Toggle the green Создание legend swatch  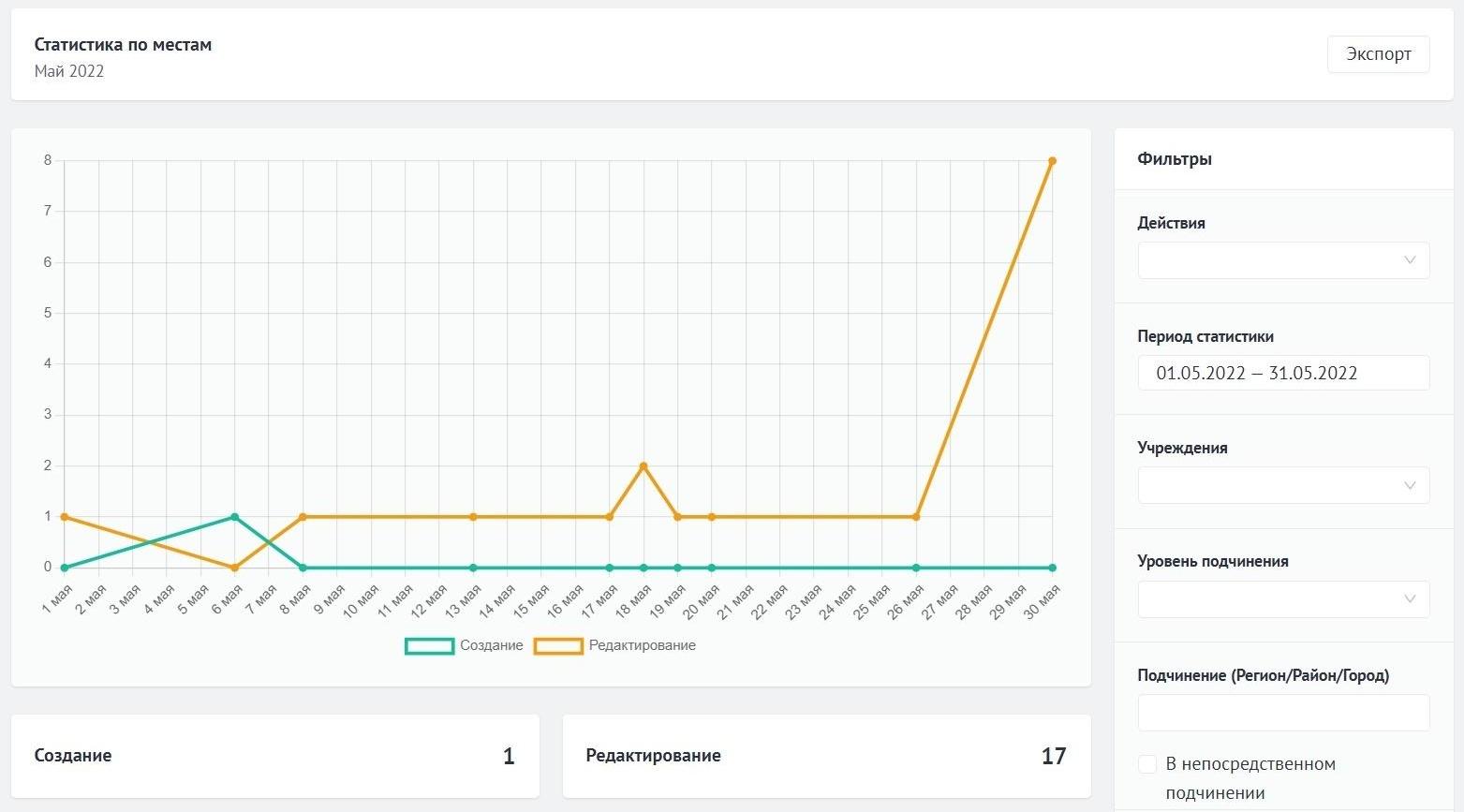tap(429, 646)
